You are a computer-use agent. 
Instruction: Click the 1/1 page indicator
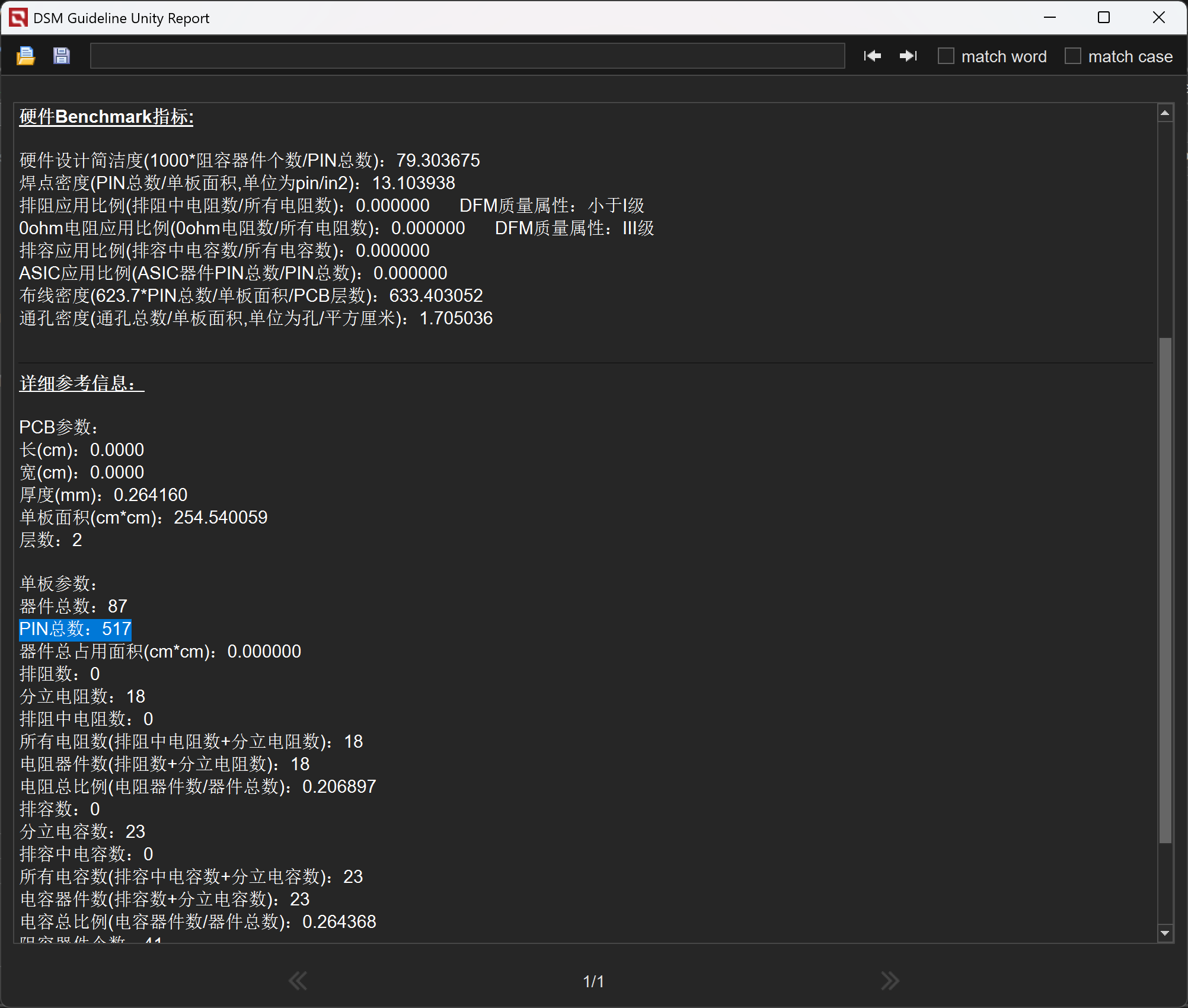(x=593, y=981)
